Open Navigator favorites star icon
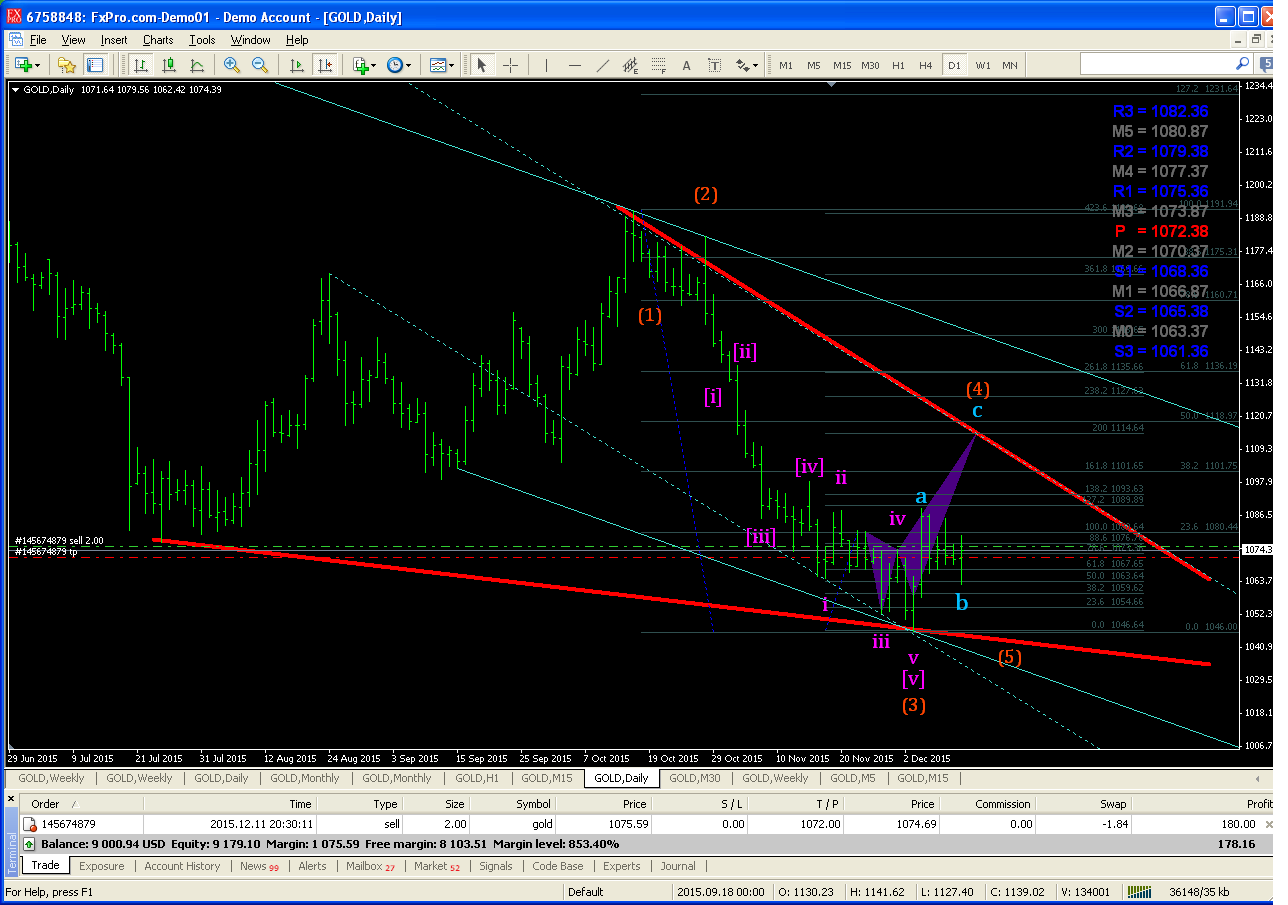Viewport: 1288px width, 905px height. click(66, 65)
